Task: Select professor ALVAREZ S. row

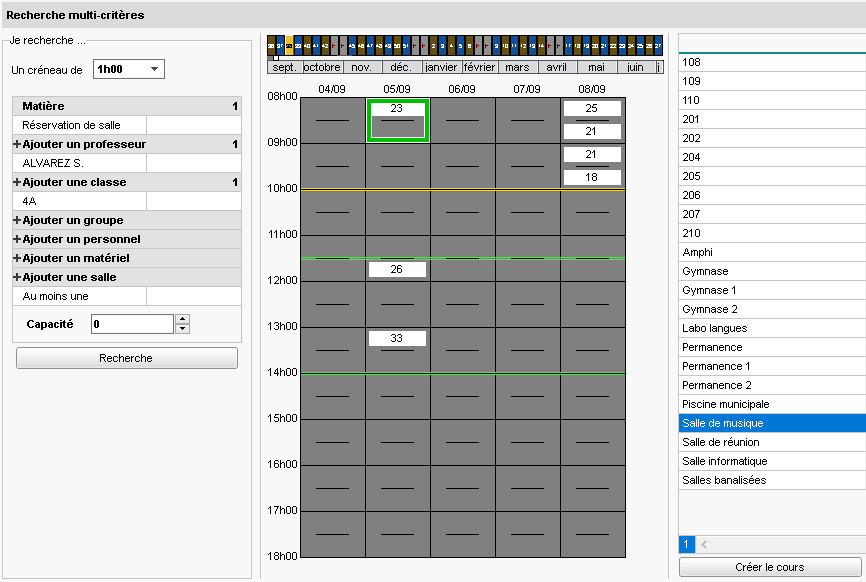Action: coord(127,163)
